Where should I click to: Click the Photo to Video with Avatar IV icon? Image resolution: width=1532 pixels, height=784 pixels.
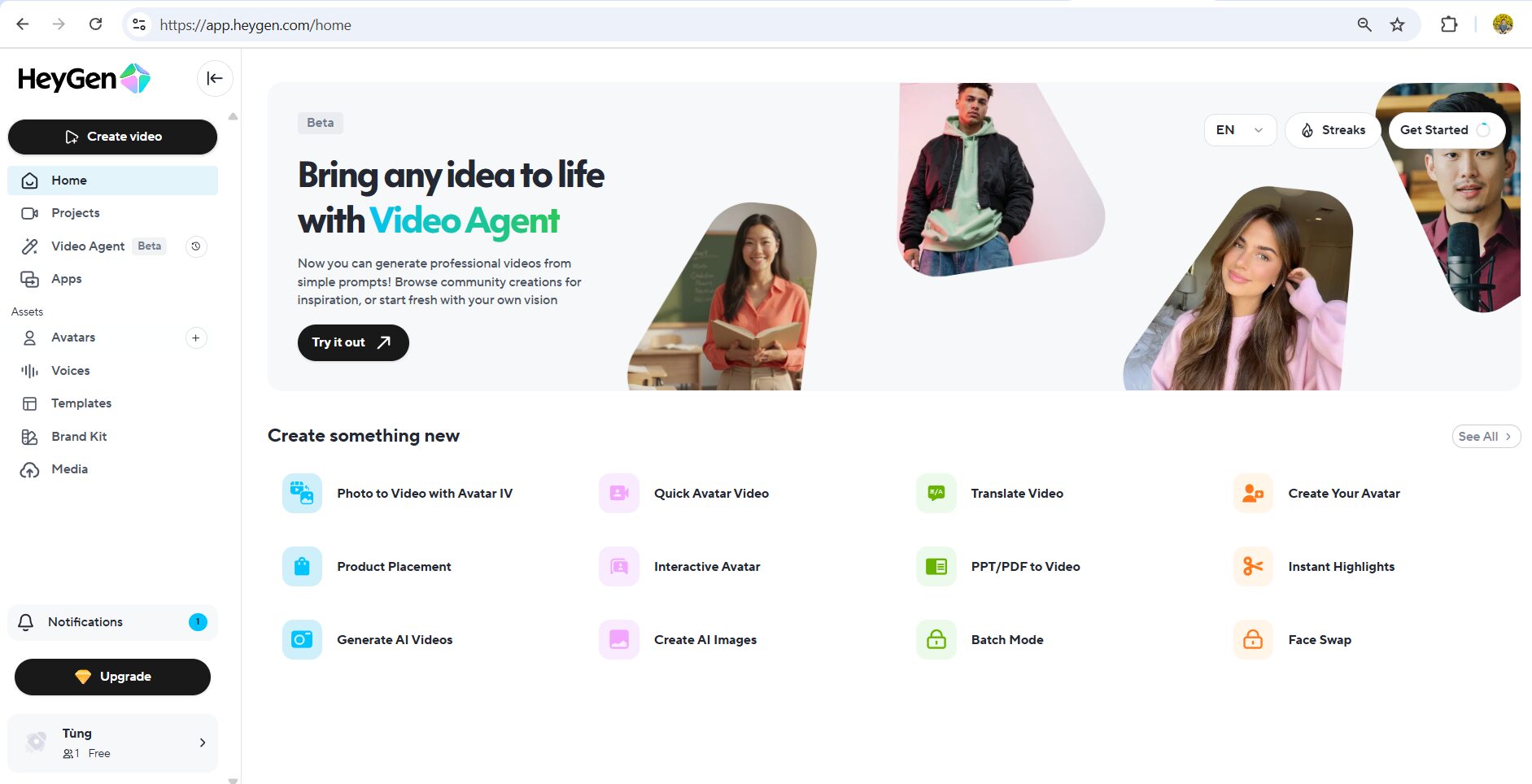(302, 494)
